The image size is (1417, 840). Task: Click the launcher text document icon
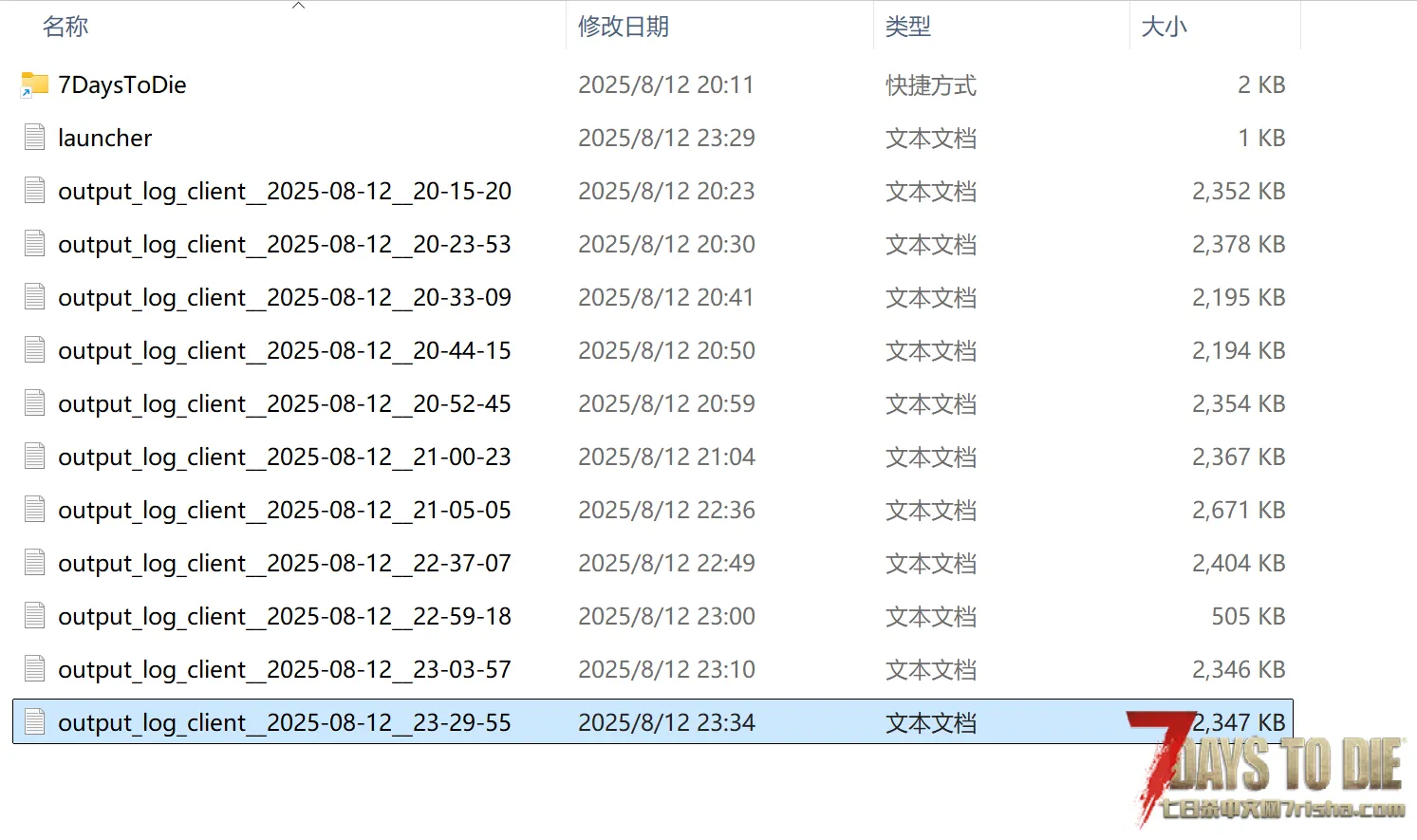35,138
